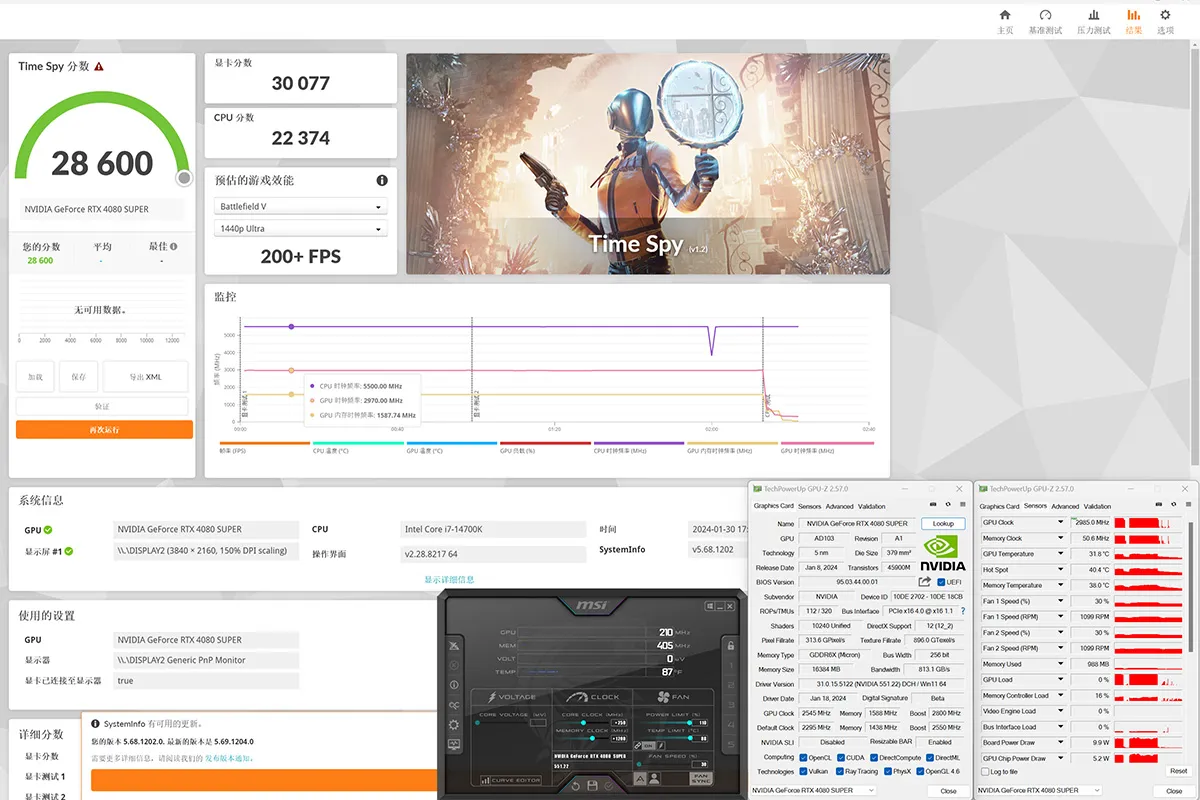This screenshot has height=800, width=1200.
Task: Click the orange Run Again (再次运行) button
Action: 104,429
